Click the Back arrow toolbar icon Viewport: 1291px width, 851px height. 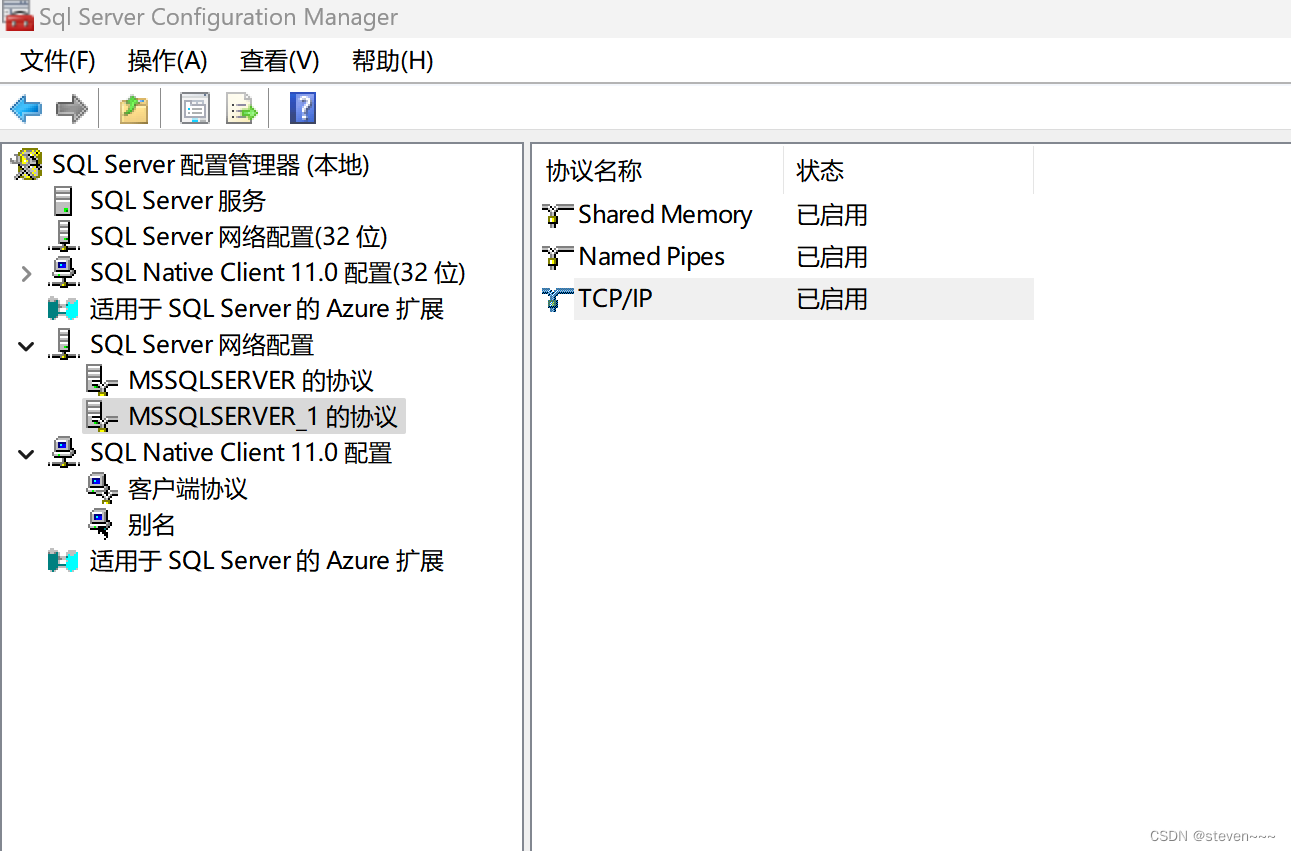coord(26,108)
